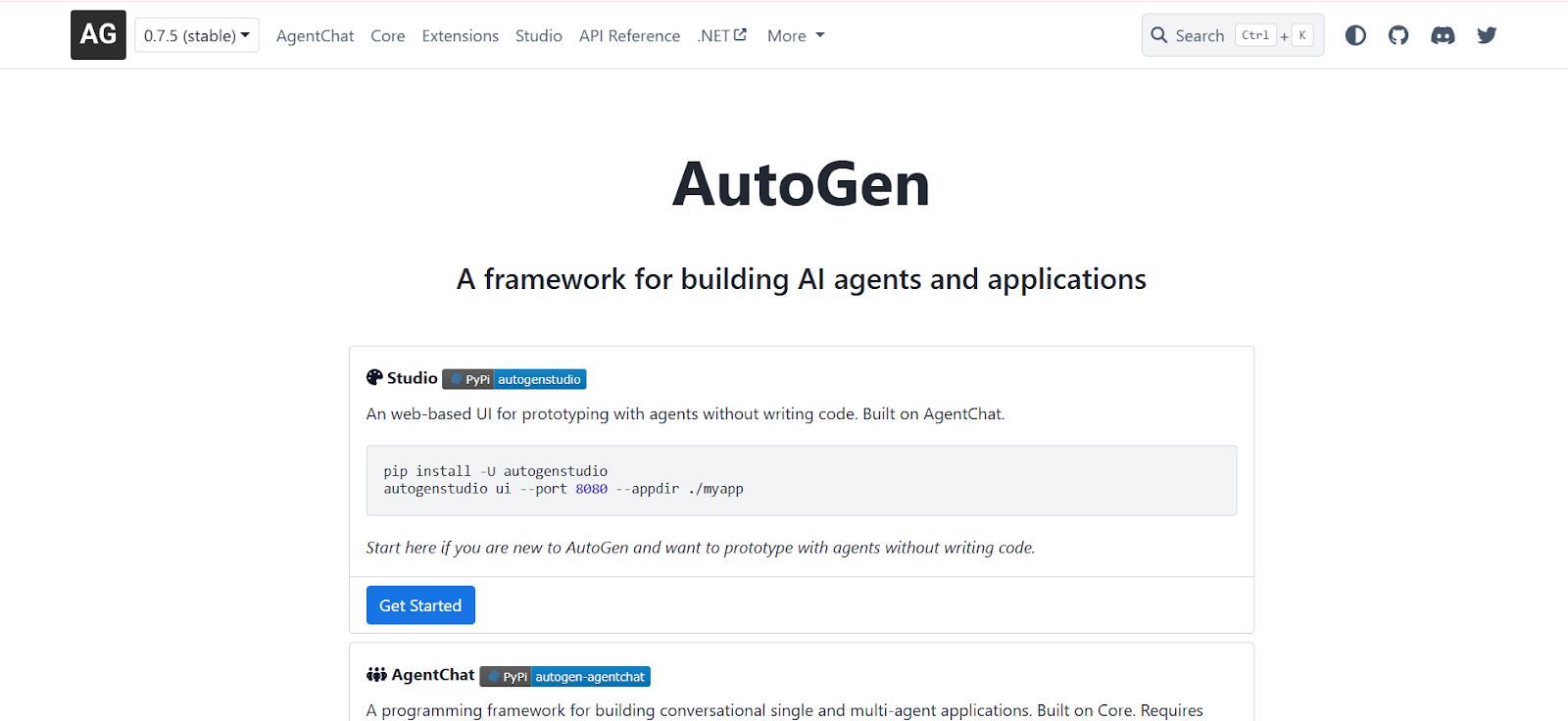The height and width of the screenshot is (721, 1568).
Task: Click the Search box
Action: (1233, 35)
